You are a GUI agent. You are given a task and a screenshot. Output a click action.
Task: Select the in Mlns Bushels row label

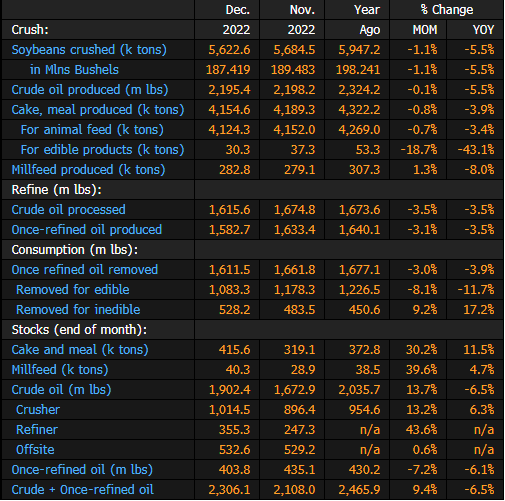pyautogui.click(x=74, y=70)
